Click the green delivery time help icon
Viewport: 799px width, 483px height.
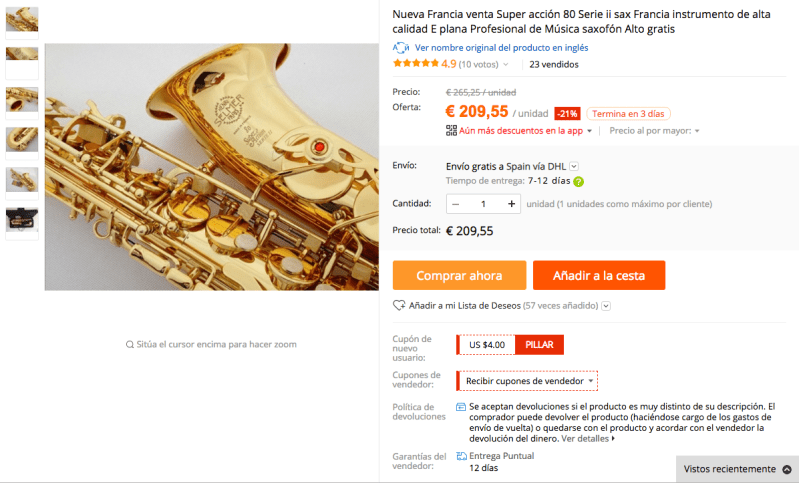click(579, 181)
